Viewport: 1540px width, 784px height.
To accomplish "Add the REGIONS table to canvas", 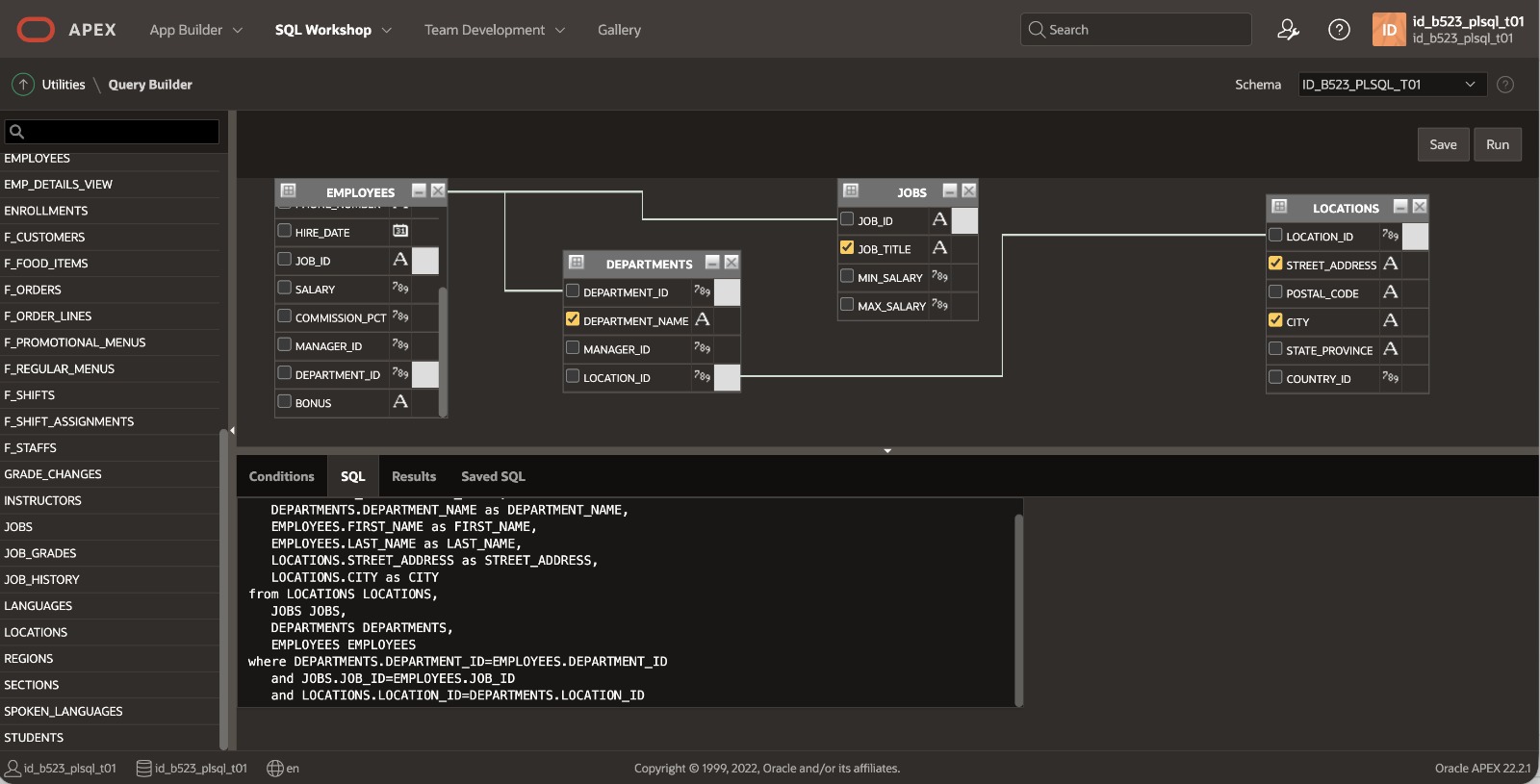I will pos(29,658).
